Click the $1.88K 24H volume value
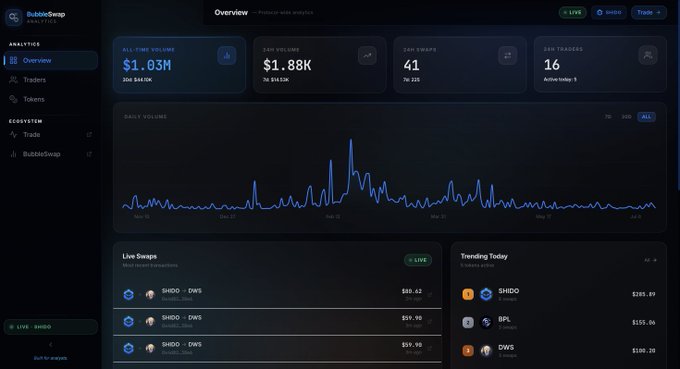The height and width of the screenshot is (369, 680). (287, 65)
